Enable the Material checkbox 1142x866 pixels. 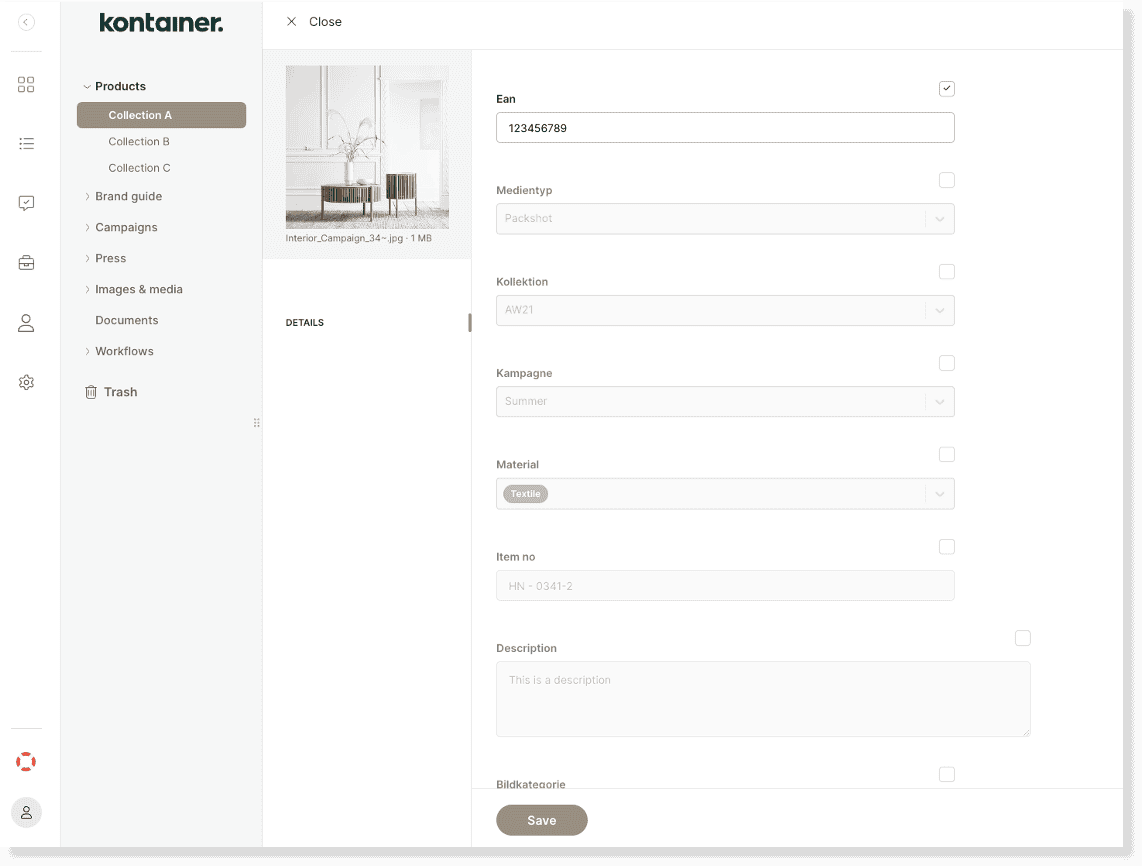[x=946, y=454]
